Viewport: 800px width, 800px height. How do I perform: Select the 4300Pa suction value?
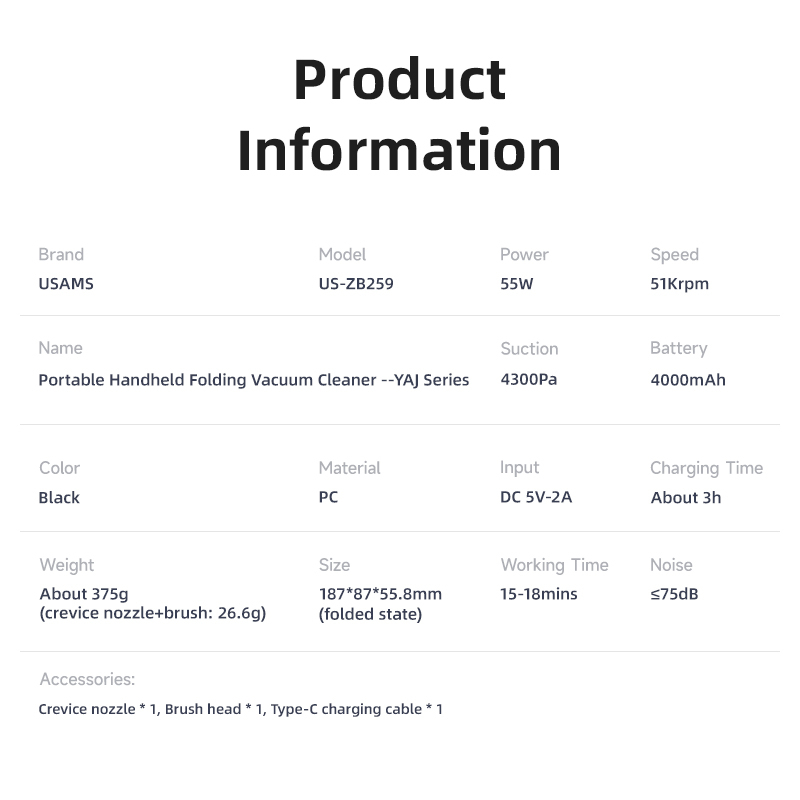pos(528,380)
